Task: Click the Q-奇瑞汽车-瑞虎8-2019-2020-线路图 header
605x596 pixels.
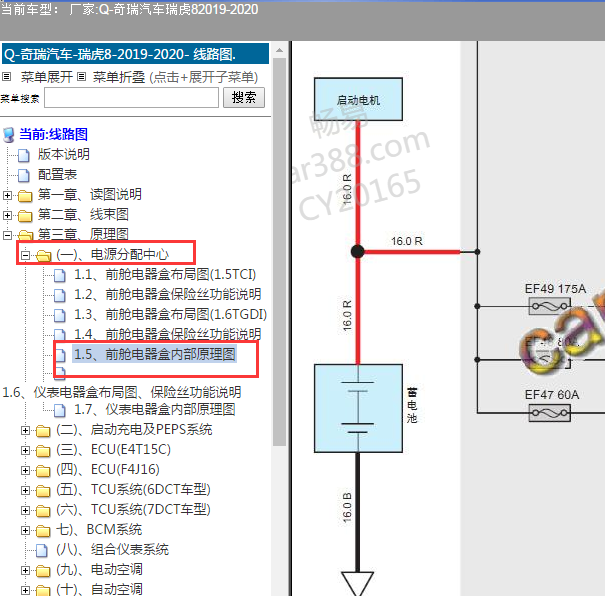Action: pyautogui.click(x=135, y=54)
